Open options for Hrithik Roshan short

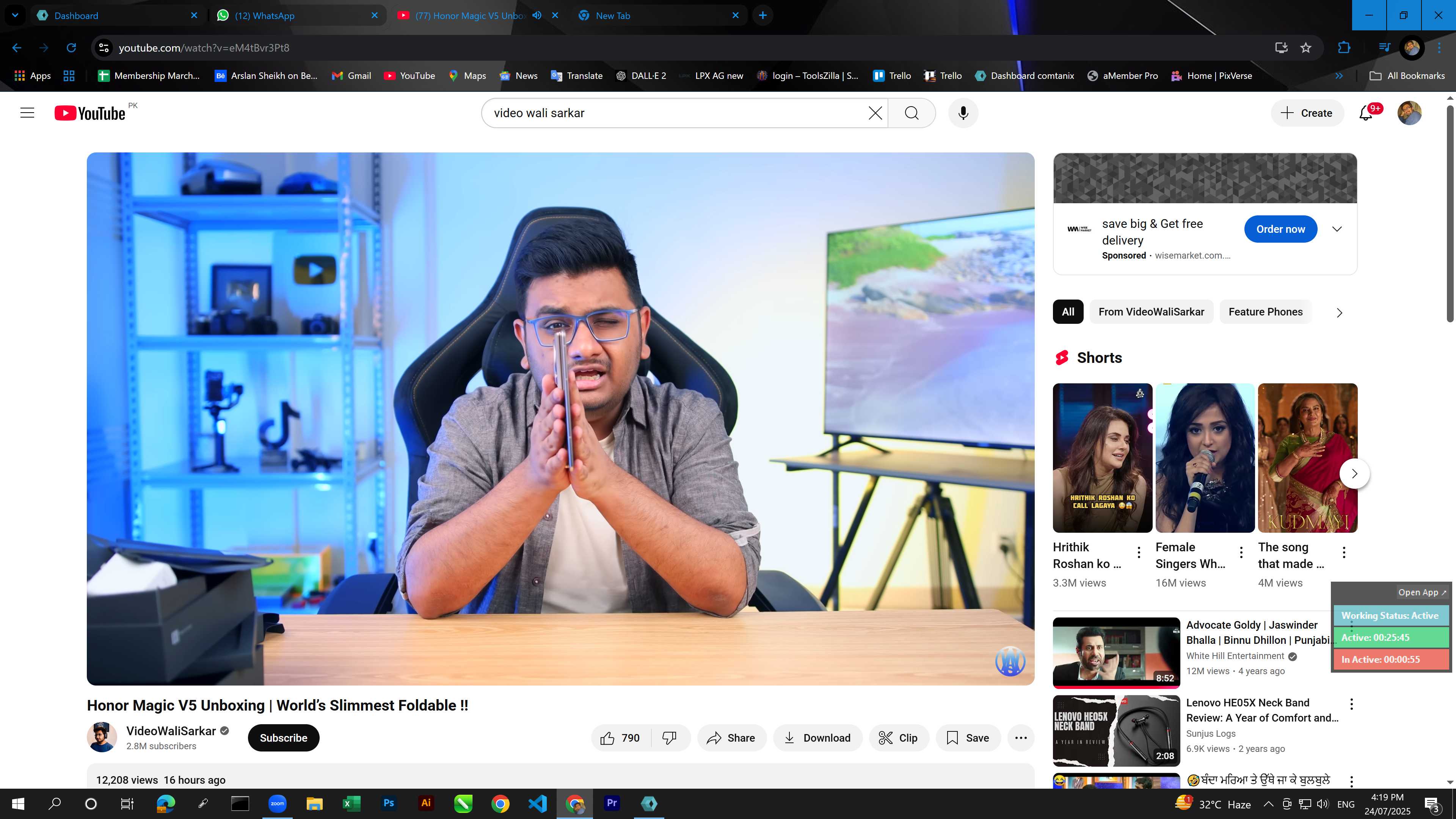1139,552
